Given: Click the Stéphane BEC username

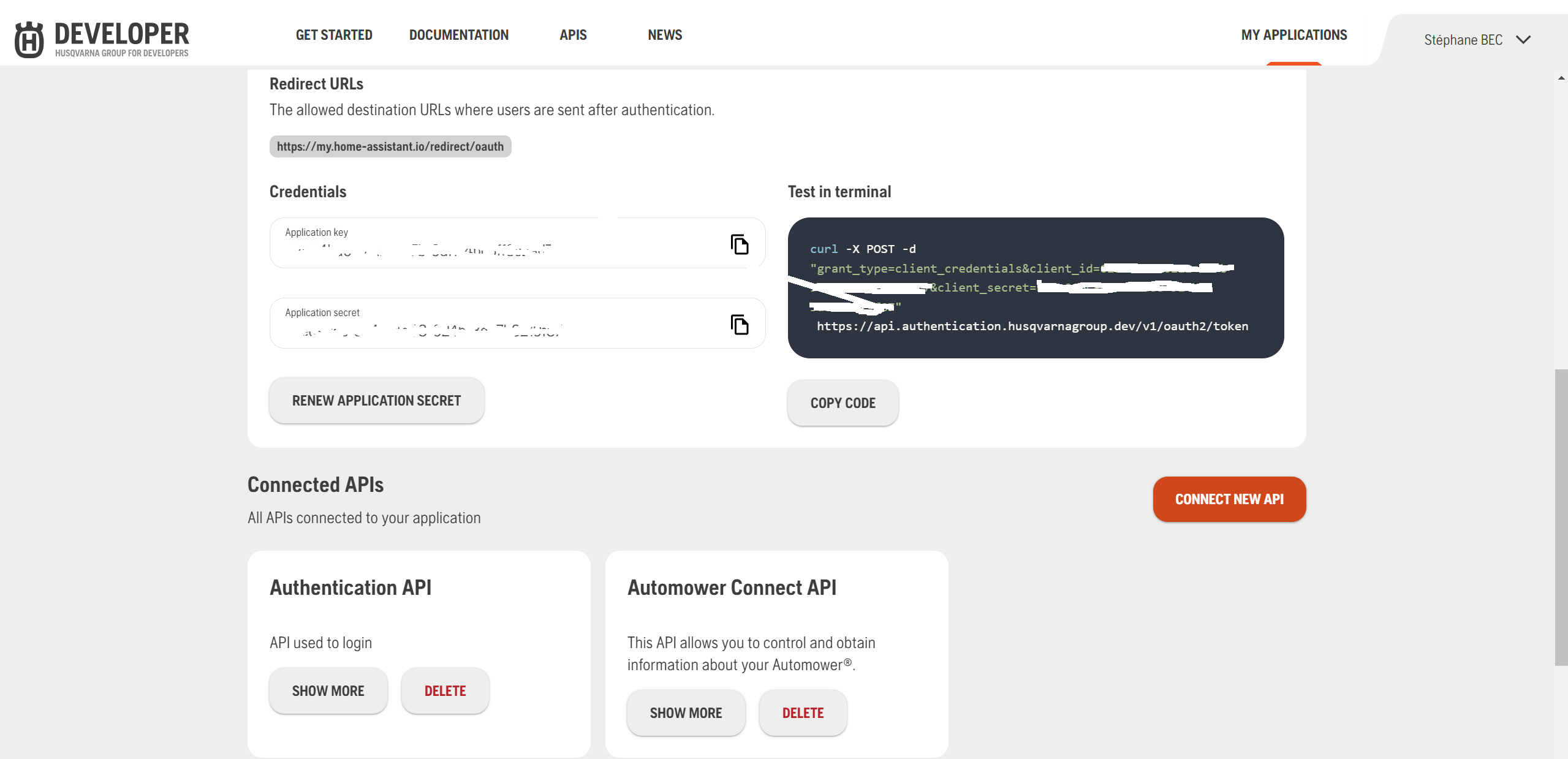Looking at the screenshot, I should (x=1463, y=40).
